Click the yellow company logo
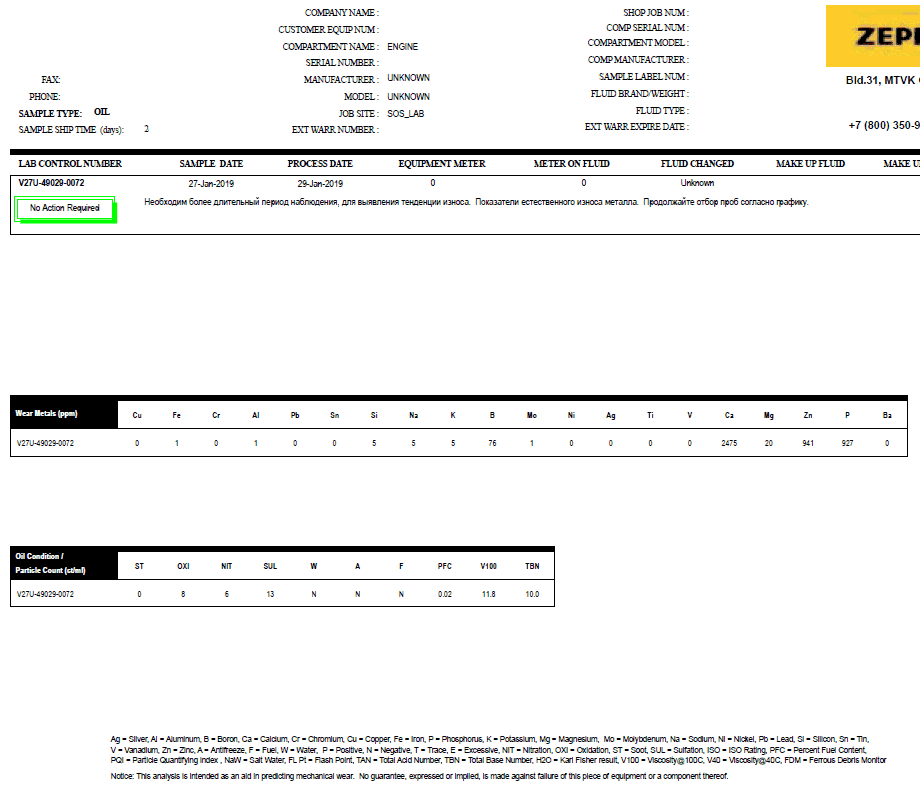Image resolution: width=920 pixels, height=797 pixels. pyautogui.click(x=872, y=37)
